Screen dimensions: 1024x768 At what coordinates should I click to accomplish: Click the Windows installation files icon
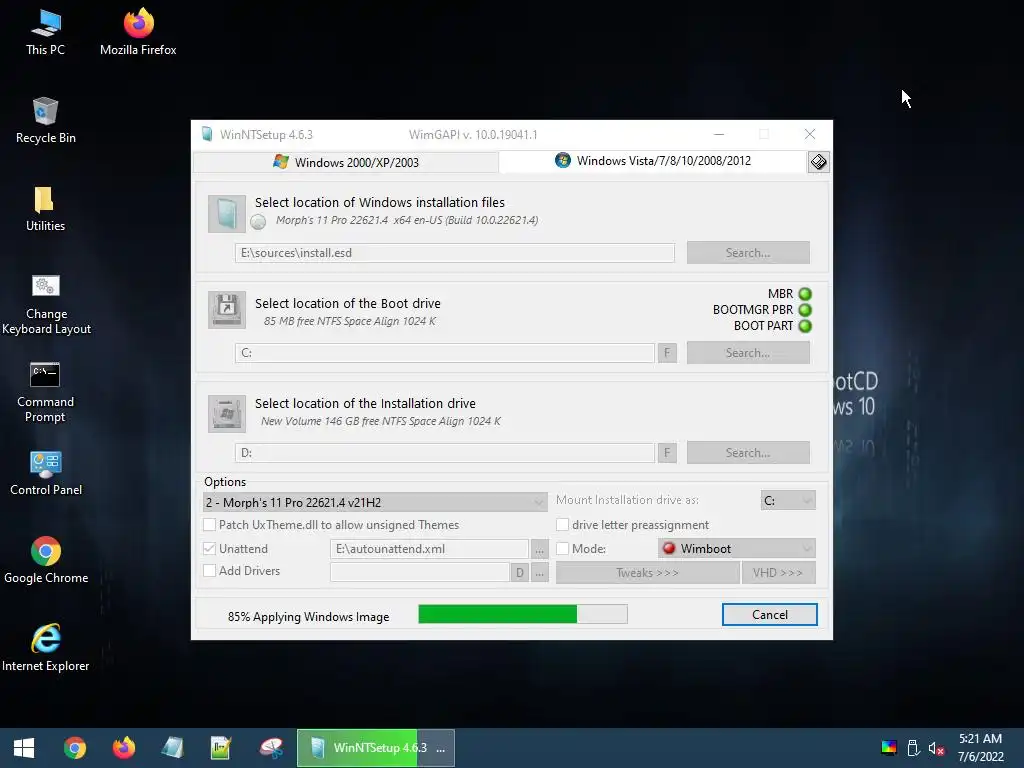[226, 214]
